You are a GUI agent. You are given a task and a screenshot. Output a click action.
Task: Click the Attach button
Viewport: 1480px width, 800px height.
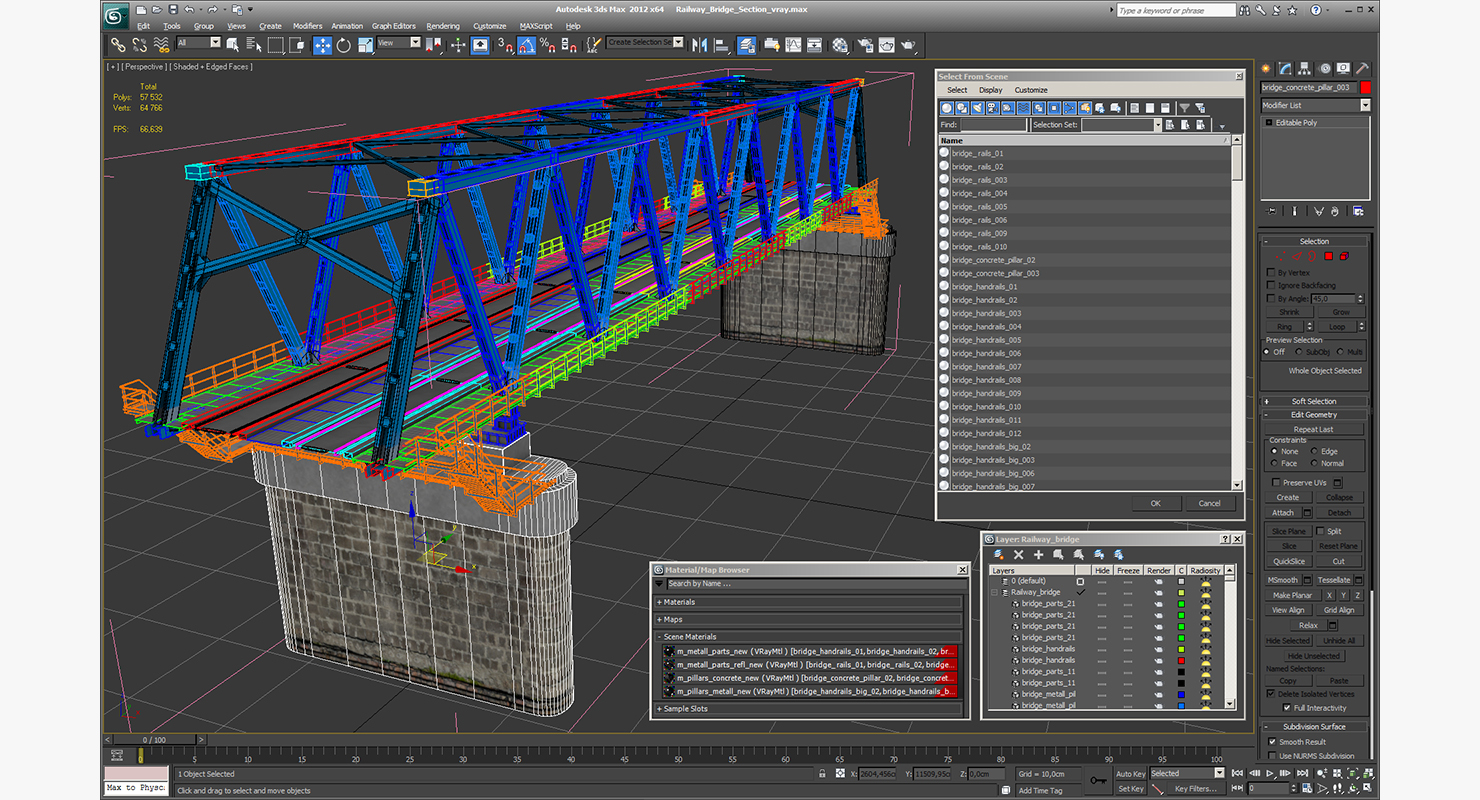coord(1283,513)
